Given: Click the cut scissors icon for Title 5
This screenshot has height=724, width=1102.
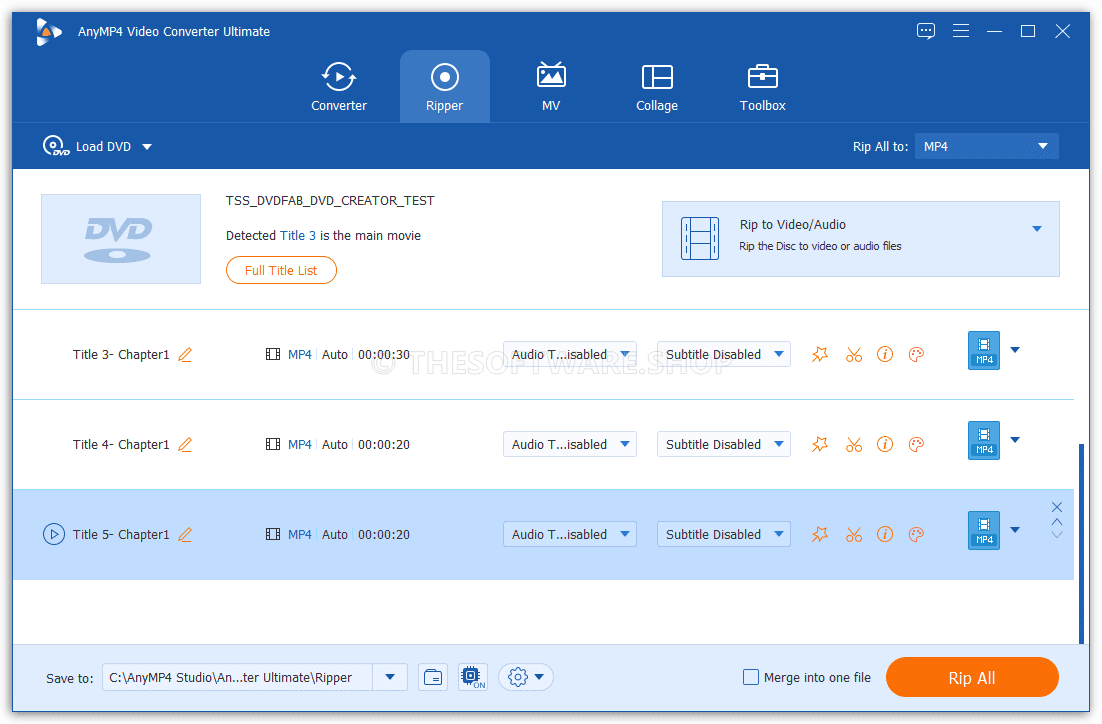Looking at the screenshot, I should click(x=854, y=534).
